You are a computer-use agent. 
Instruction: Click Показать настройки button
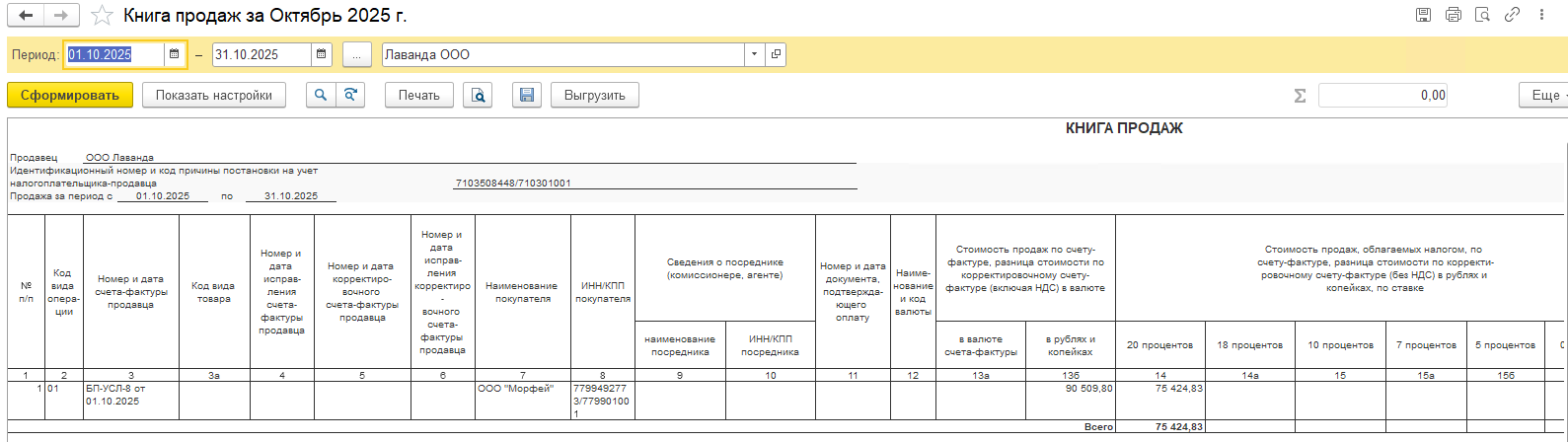pyautogui.click(x=214, y=95)
